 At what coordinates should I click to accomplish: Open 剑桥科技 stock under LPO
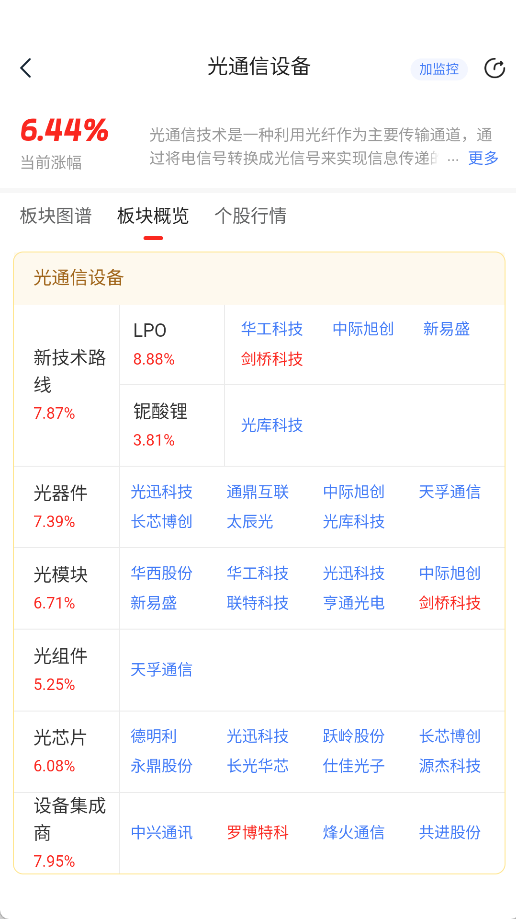coord(271,359)
